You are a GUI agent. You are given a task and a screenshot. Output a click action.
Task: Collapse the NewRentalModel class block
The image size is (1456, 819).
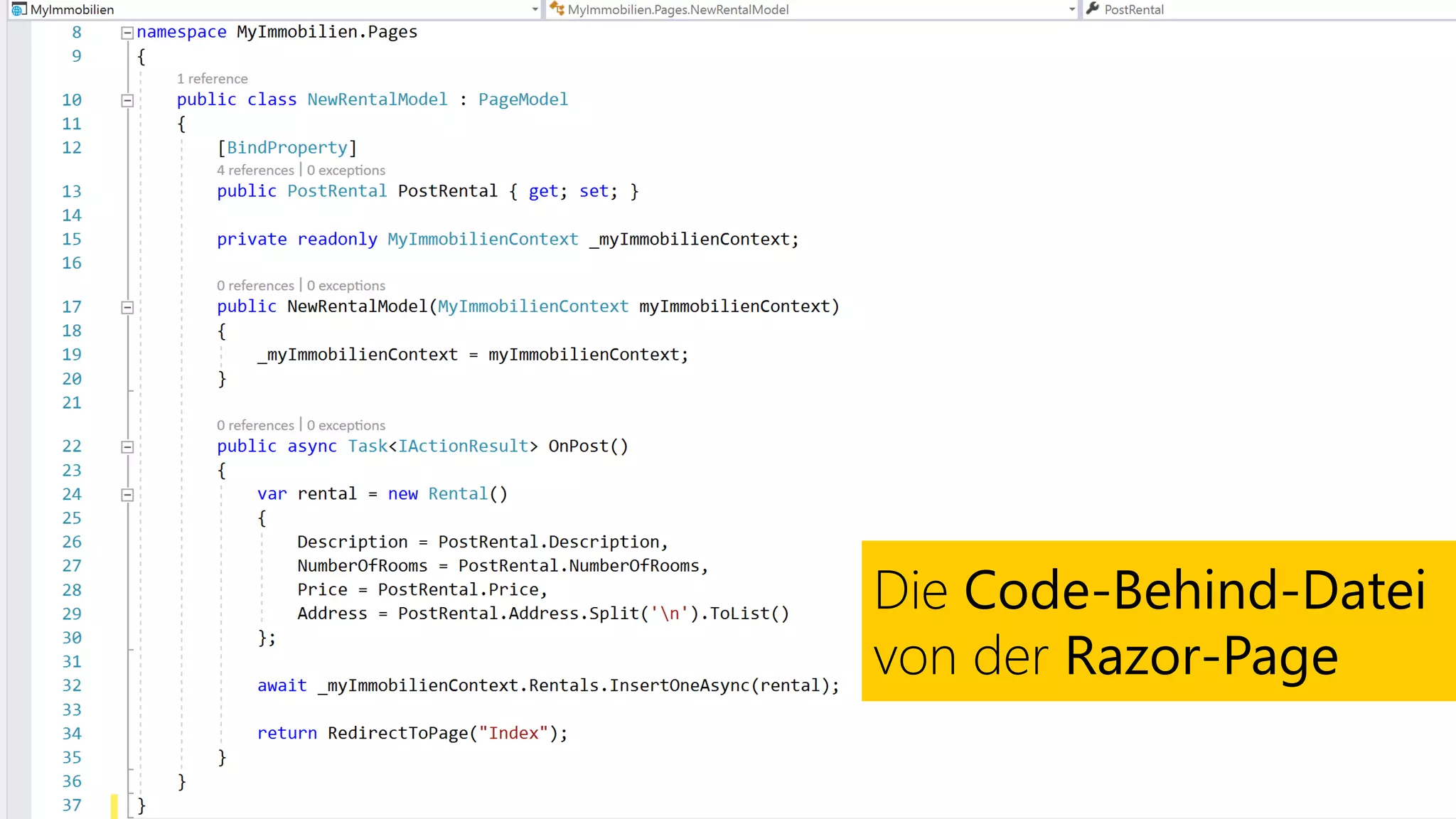pos(127,100)
